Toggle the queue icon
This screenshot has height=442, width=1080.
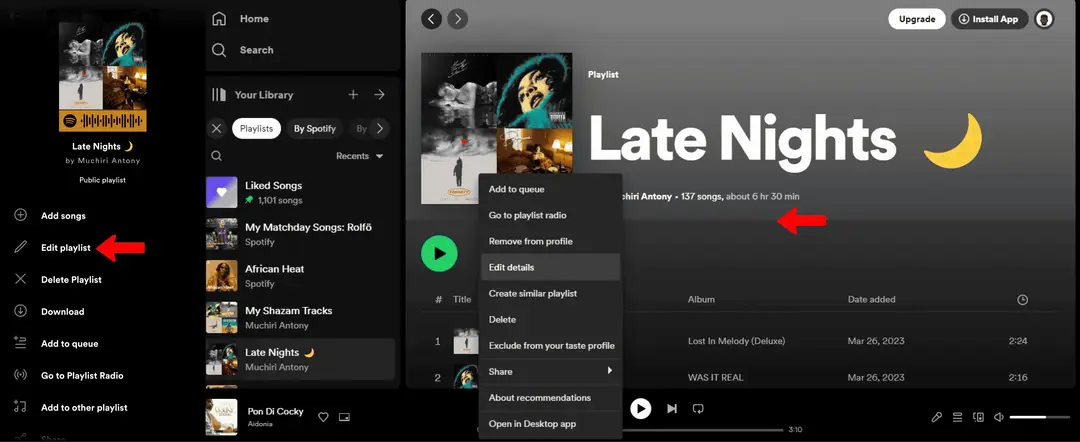(957, 417)
